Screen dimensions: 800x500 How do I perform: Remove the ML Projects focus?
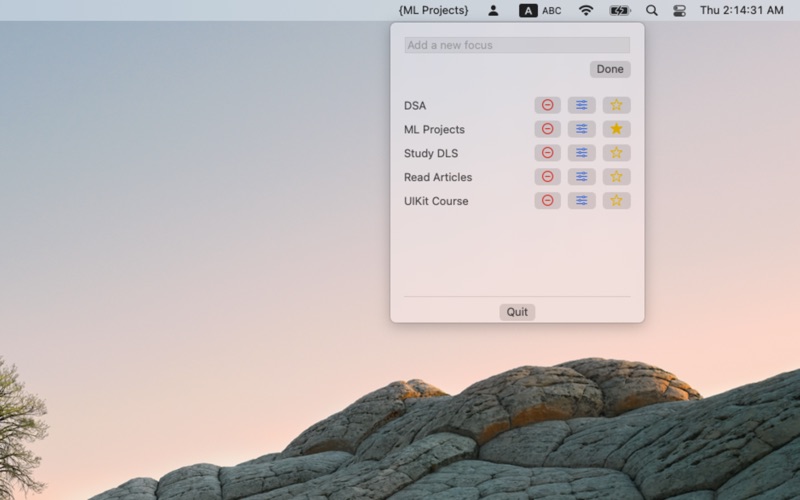click(547, 129)
